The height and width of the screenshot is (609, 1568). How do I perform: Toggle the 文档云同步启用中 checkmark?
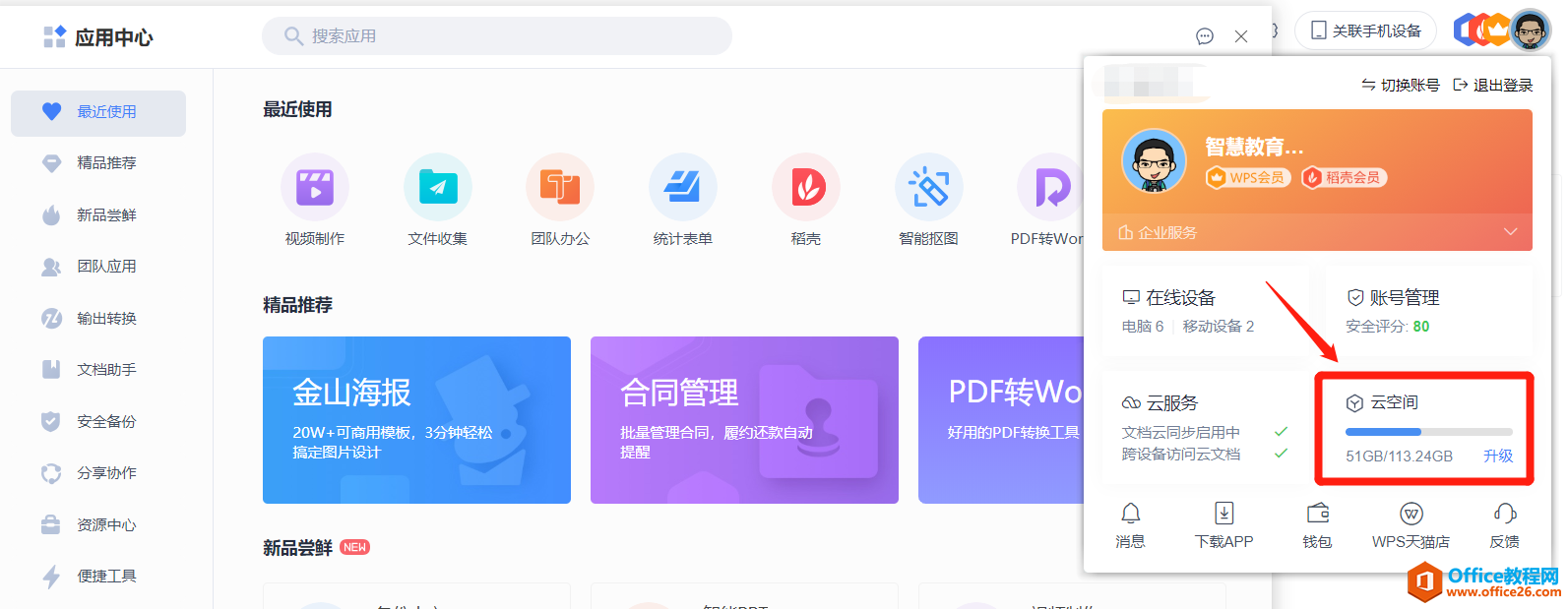point(1281,432)
